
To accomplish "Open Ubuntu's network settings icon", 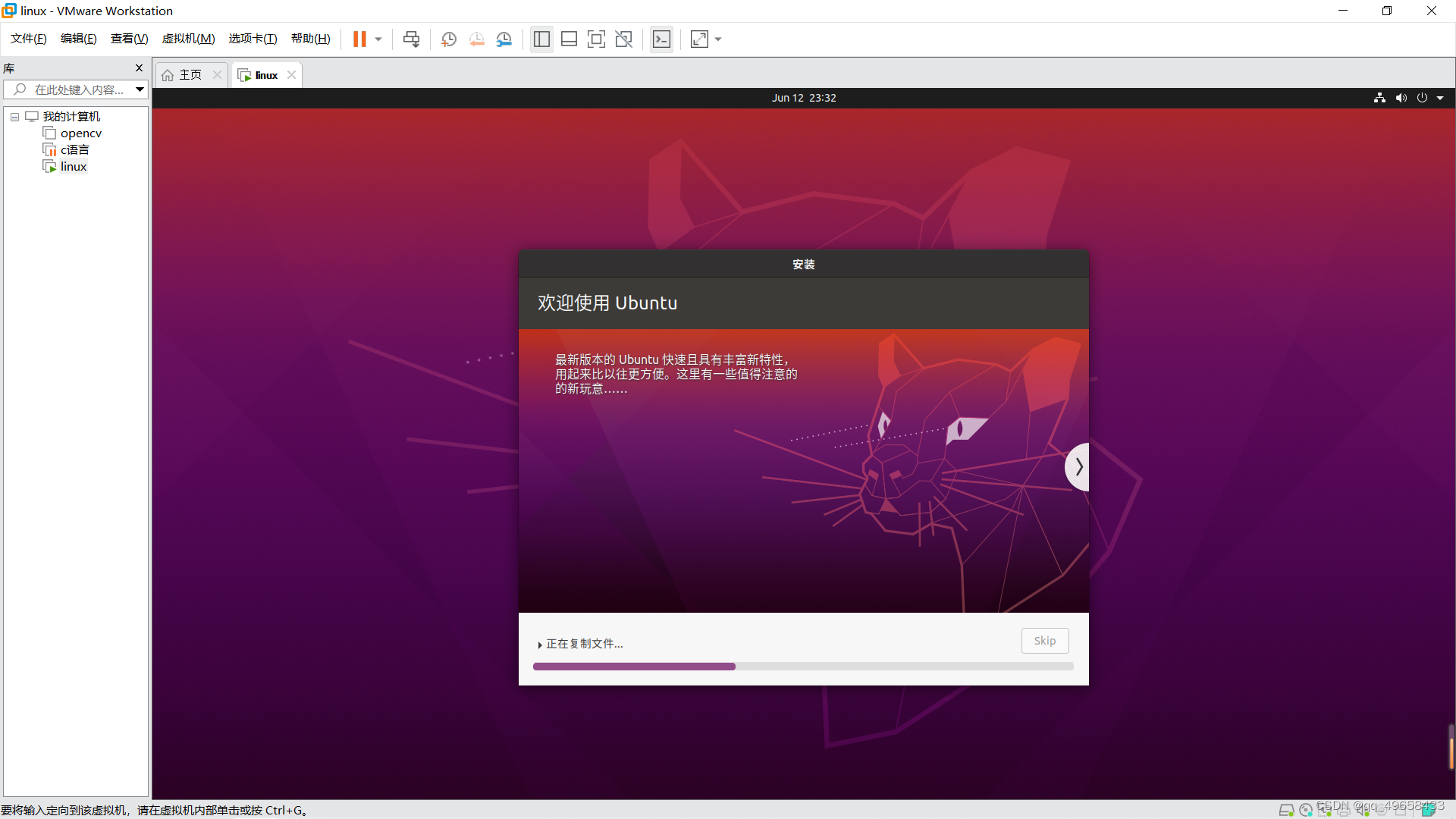I will pos(1379,98).
